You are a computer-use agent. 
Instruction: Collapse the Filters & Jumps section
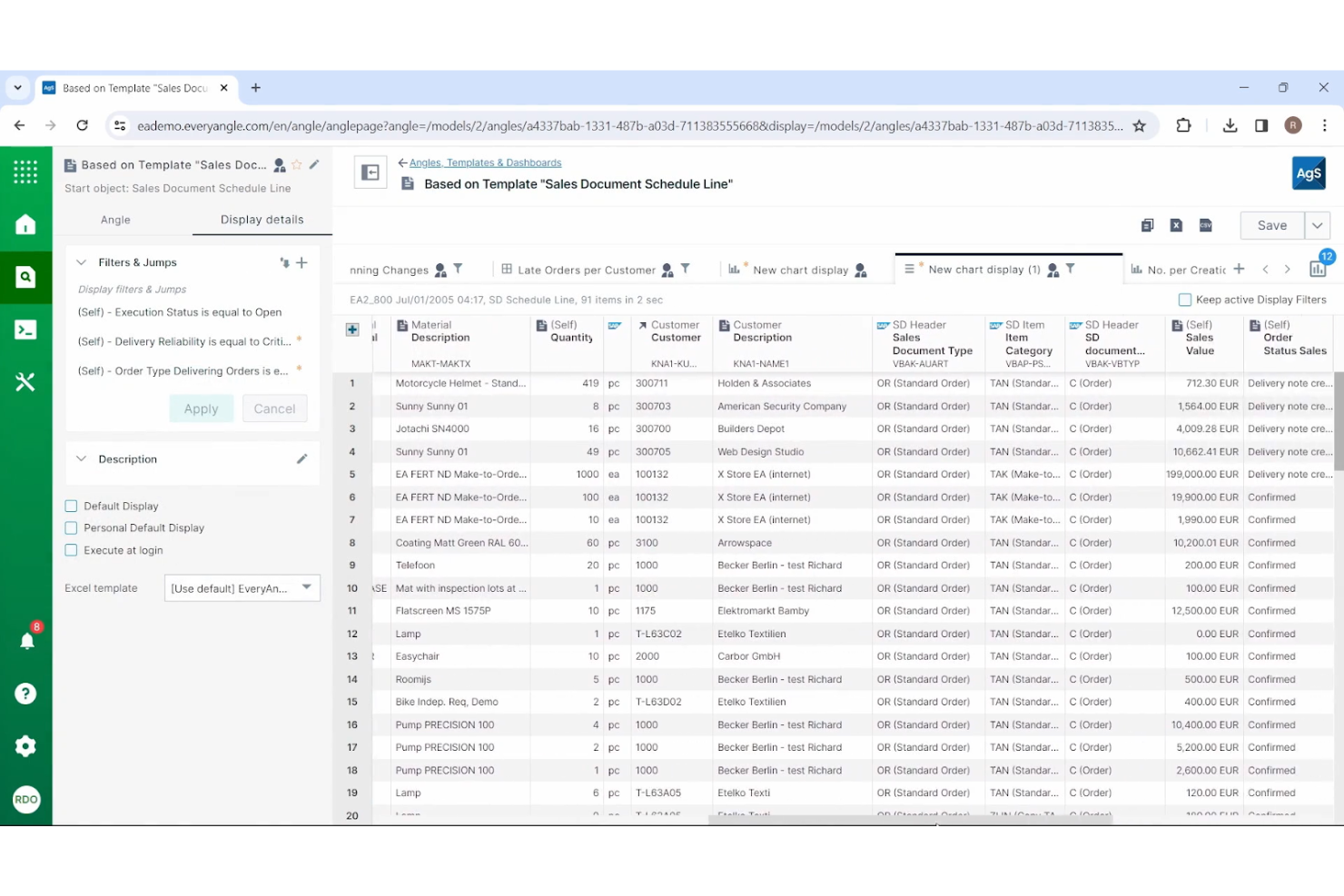click(81, 262)
